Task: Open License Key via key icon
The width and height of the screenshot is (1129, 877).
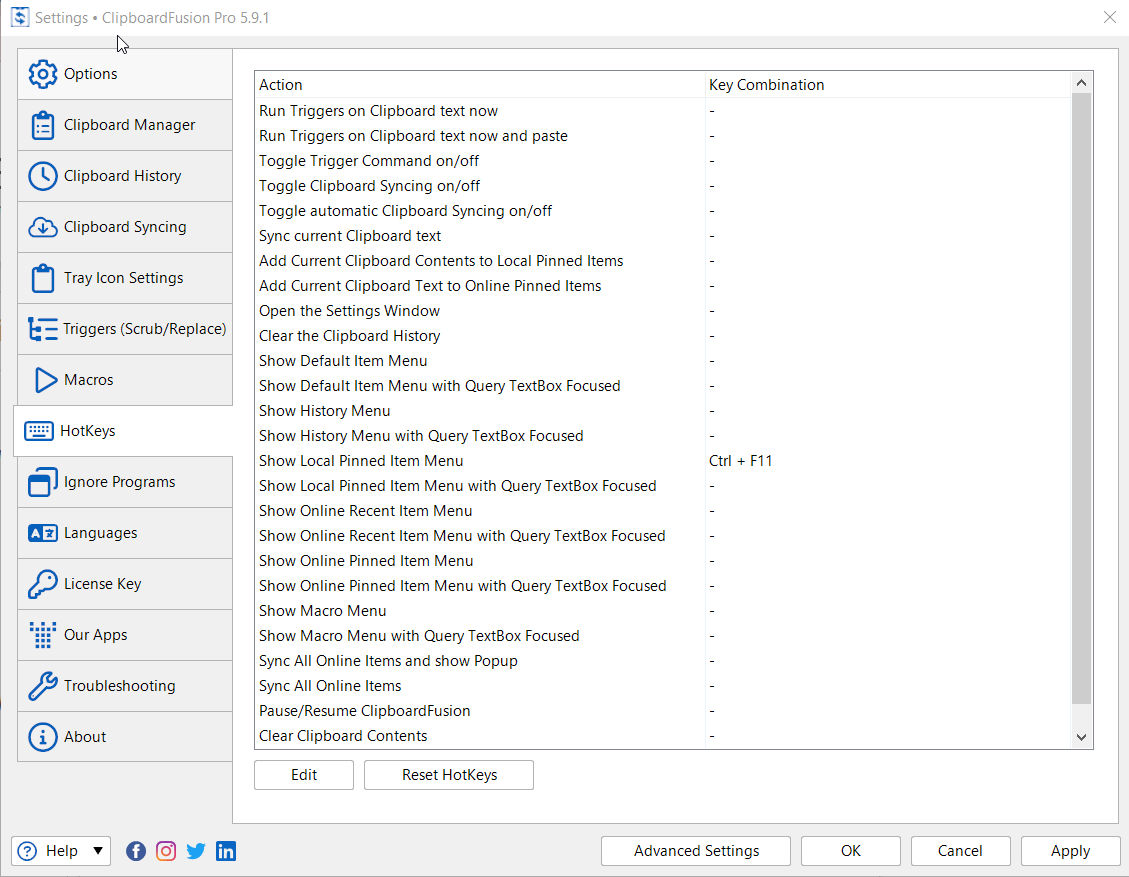Action: [43, 584]
